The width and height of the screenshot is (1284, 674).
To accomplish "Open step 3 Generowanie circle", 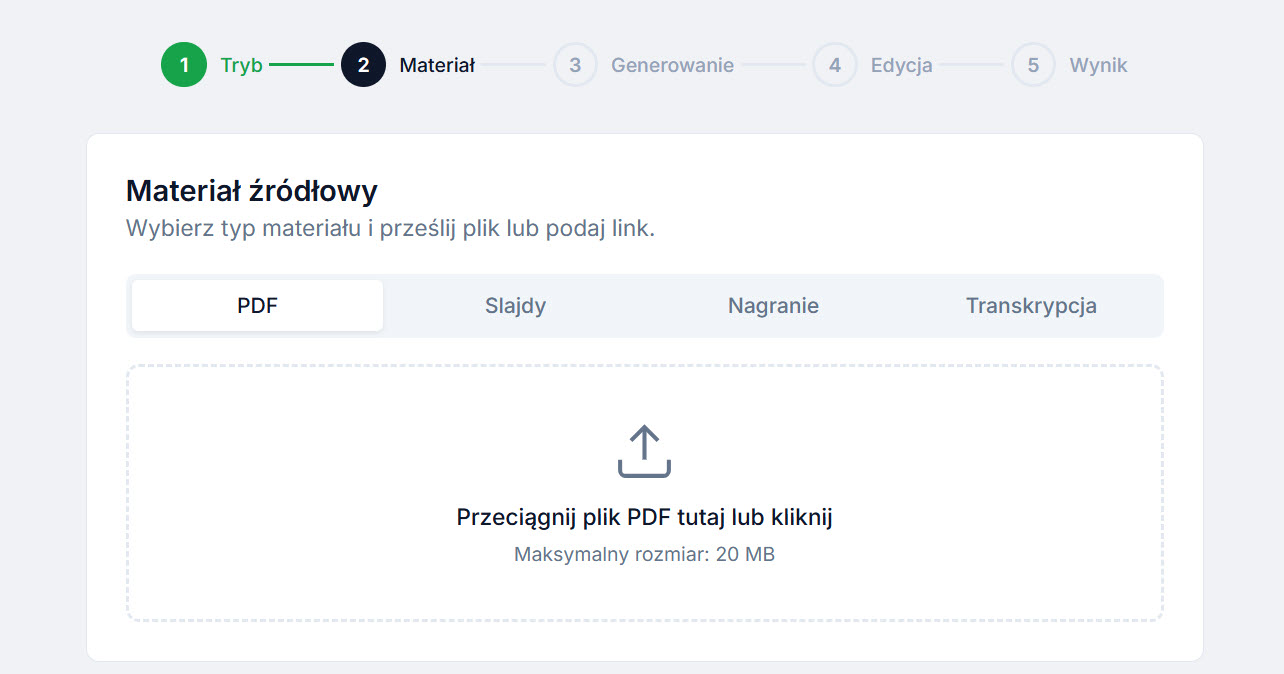I will point(575,64).
